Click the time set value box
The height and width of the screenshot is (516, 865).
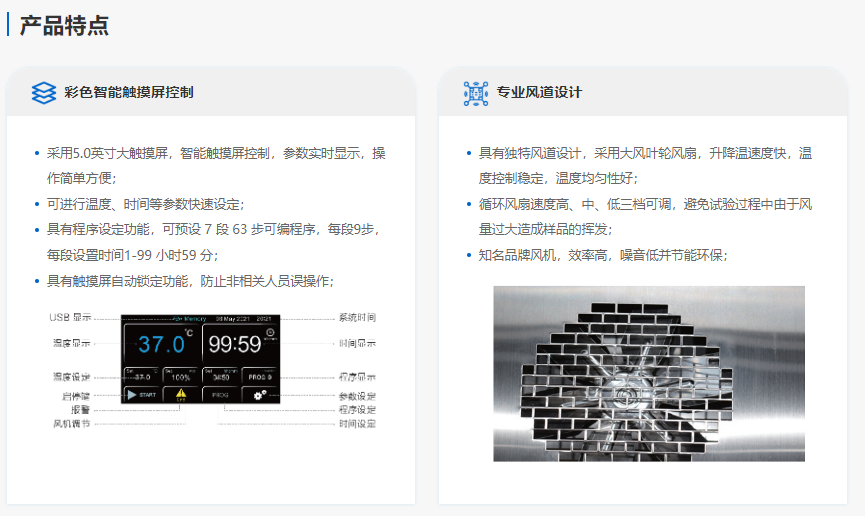click(x=222, y=375)
